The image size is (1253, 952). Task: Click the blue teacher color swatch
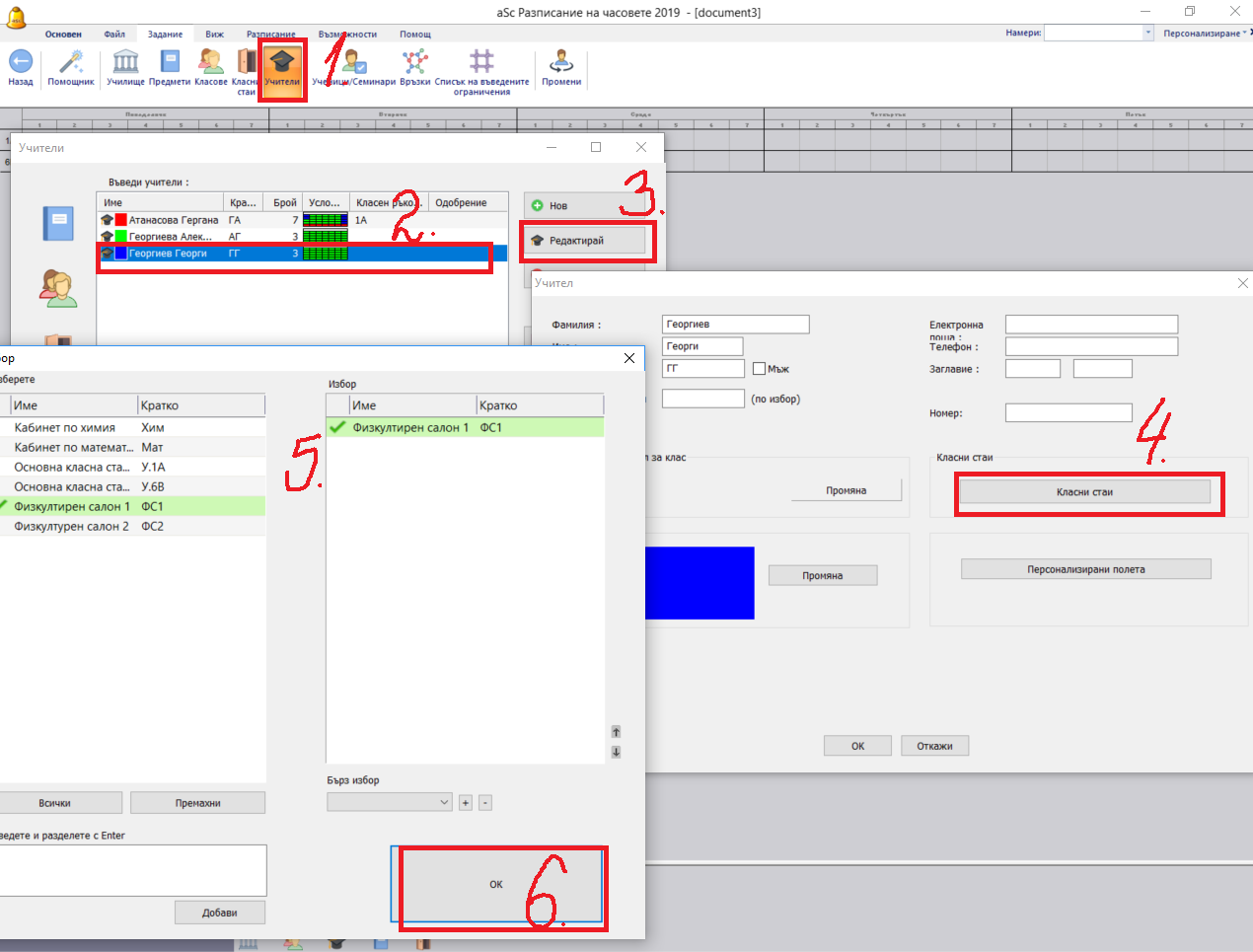700,583
